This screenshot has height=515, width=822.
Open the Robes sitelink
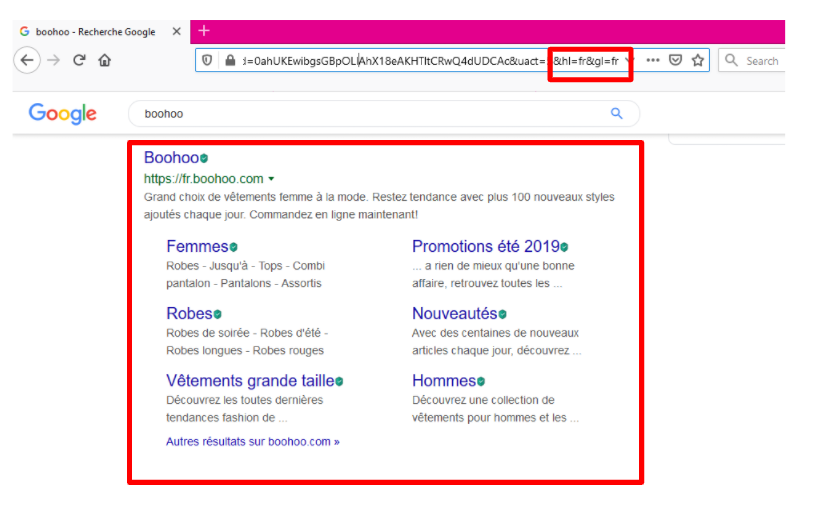[x=189, y=314]
